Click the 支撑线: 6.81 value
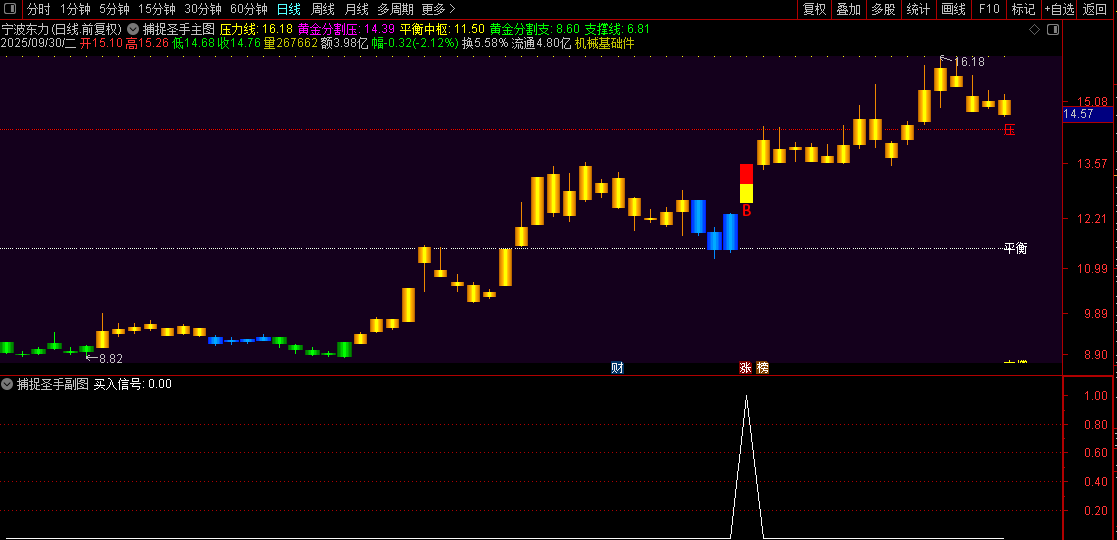This screenshot has height=540, width=1117. [617, 29]
